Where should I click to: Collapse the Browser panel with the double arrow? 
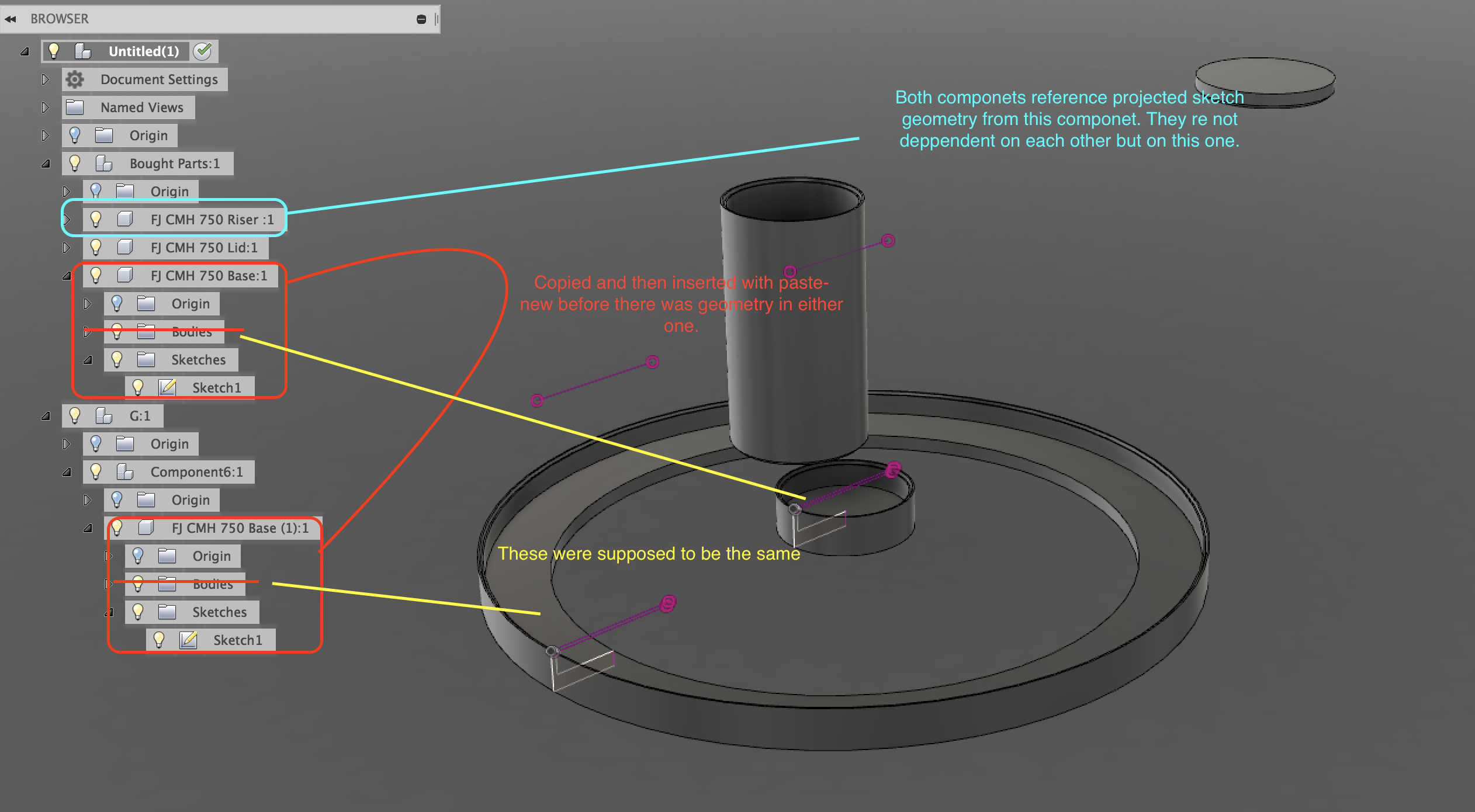(11, 19)
